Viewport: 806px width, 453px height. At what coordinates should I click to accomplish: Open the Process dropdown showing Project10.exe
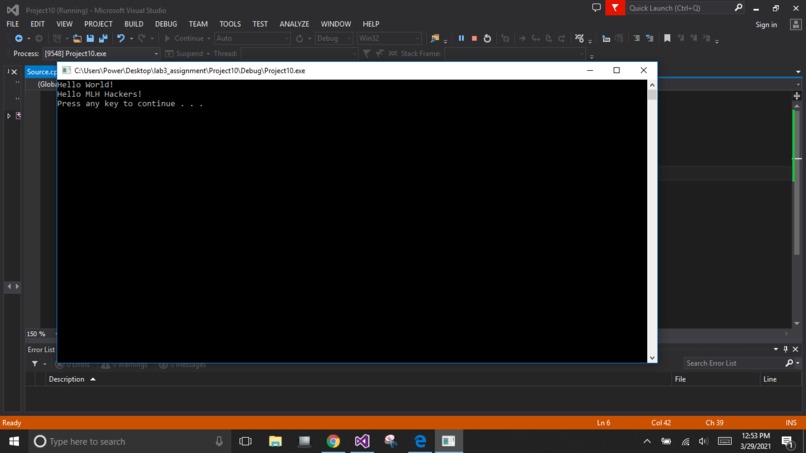tap(101, 53)
